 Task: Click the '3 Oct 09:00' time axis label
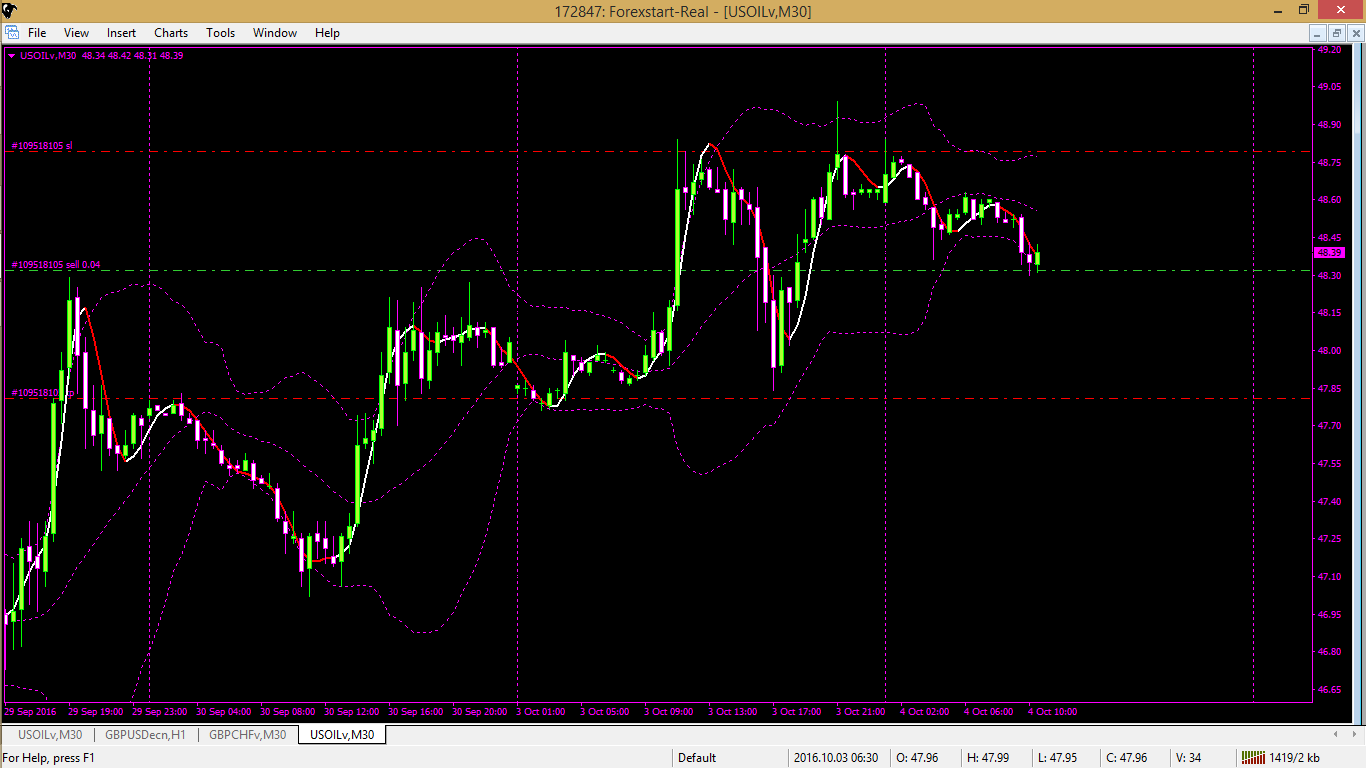click(669, 712)
